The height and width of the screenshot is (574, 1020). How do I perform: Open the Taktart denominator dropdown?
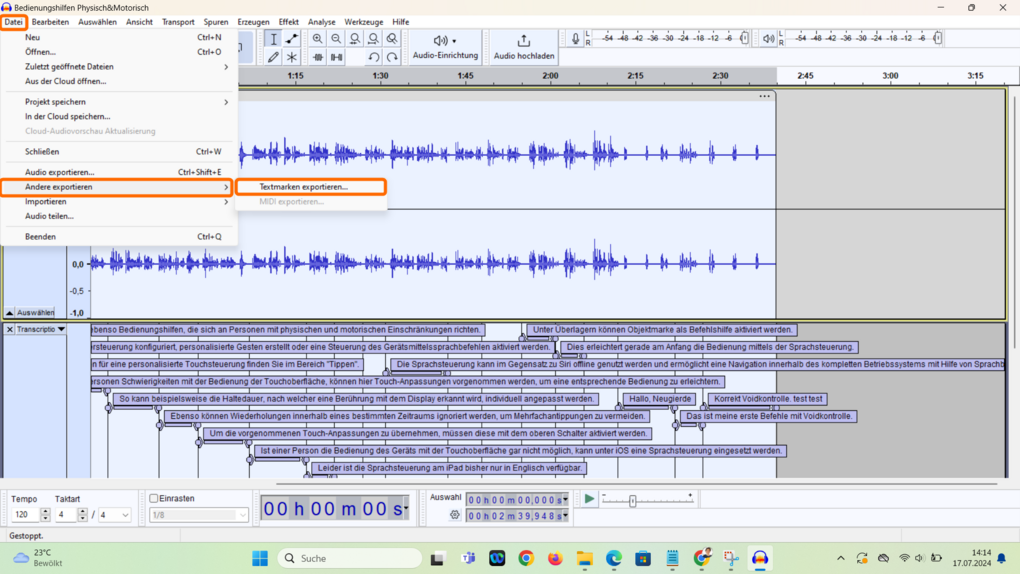point(114,515)
